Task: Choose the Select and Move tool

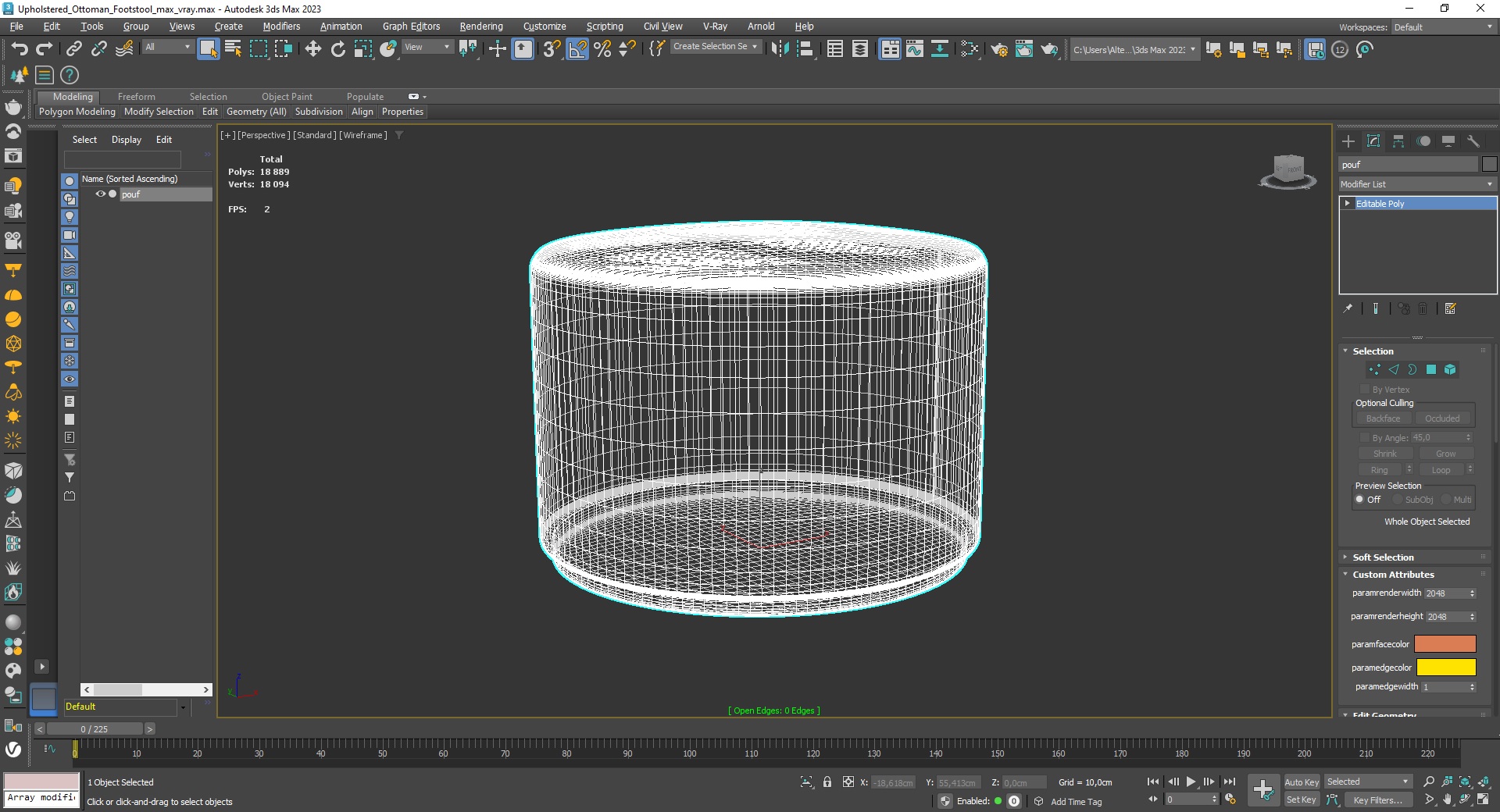Action: click(312, 49)
